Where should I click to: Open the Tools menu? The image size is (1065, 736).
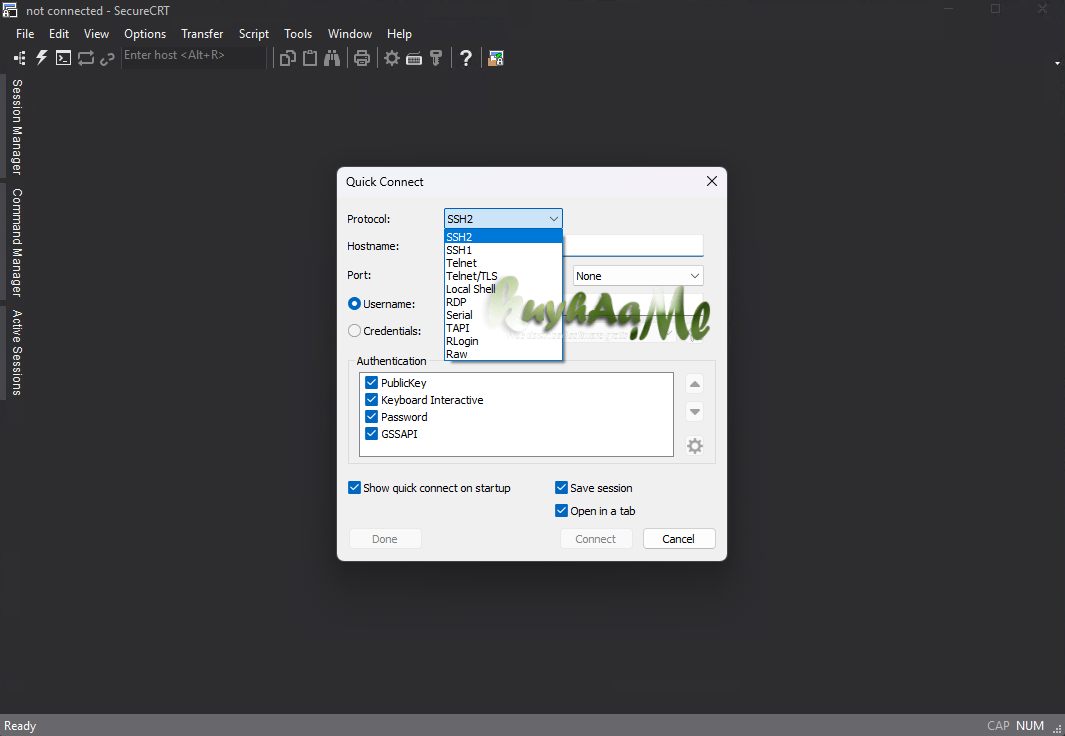[x=298, y=33]
